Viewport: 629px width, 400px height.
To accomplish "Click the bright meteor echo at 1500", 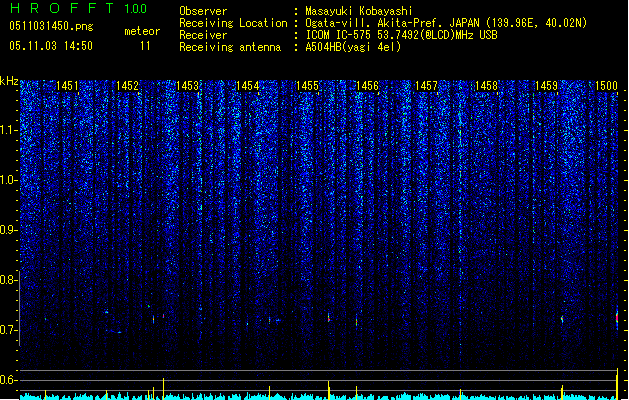I will pyautogui.click(x=617, y=318).
